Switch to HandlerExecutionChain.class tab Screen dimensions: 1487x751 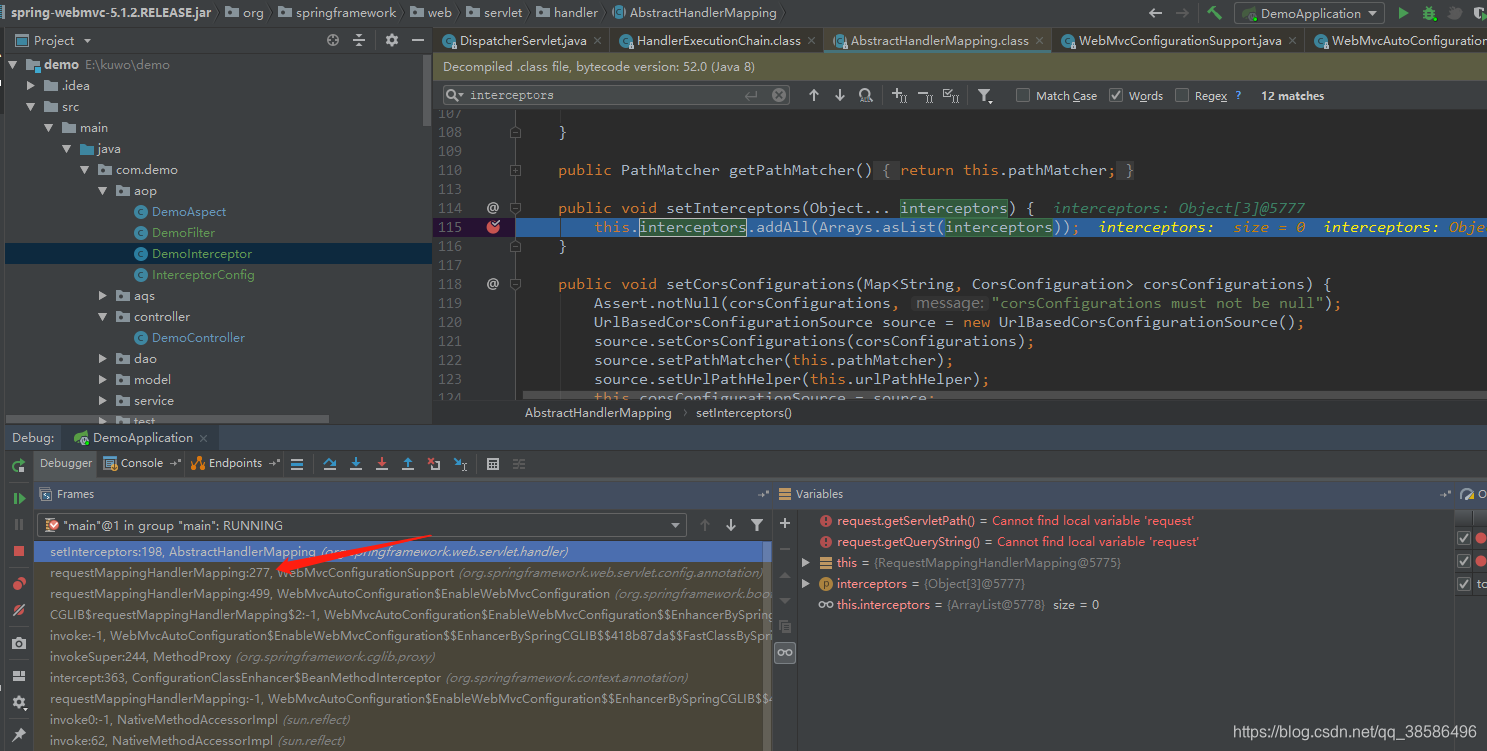tap(718, 41)
